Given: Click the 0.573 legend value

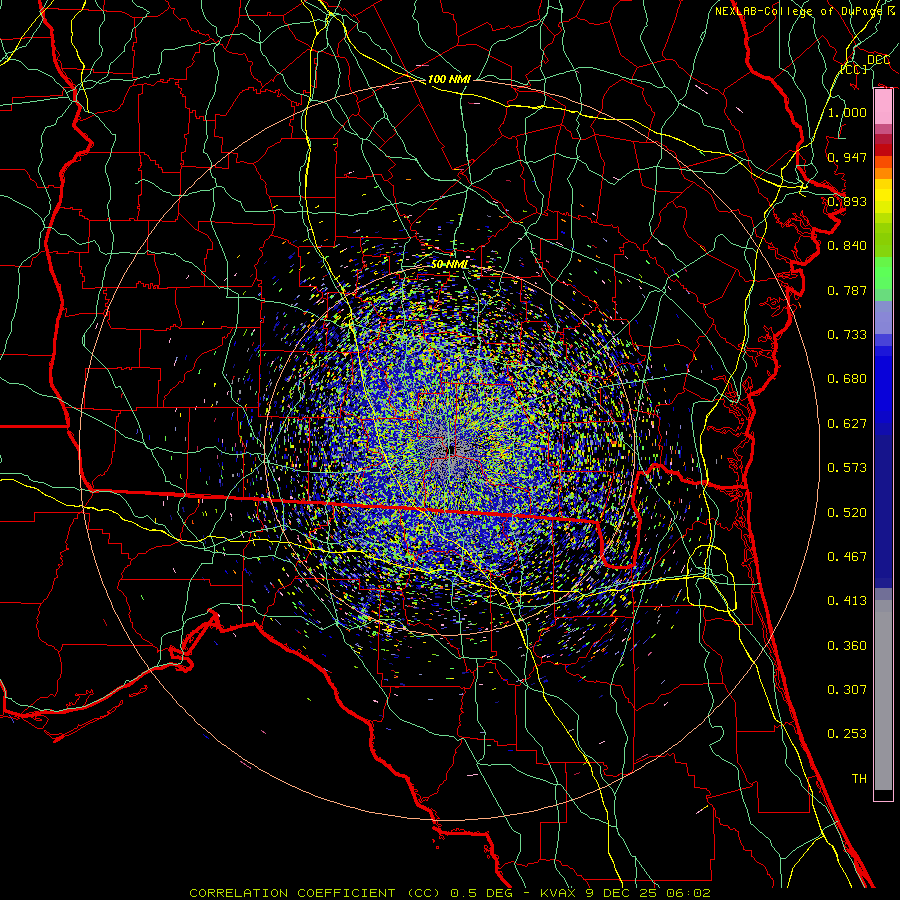Looking at the screenshot, I should click(x=847, y=468).
